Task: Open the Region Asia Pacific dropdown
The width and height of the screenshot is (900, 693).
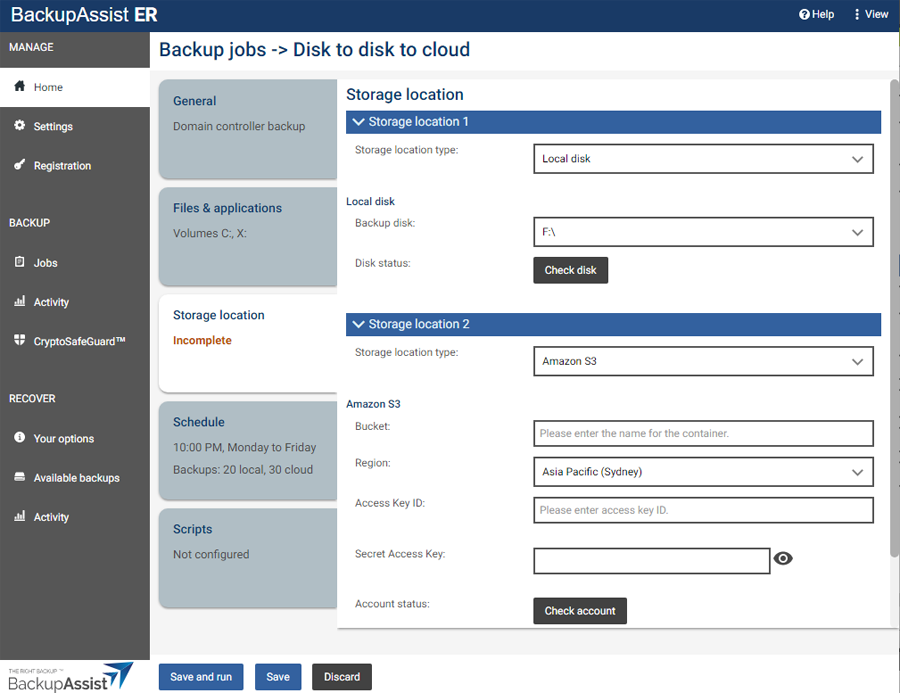Action: coord(703,472)
